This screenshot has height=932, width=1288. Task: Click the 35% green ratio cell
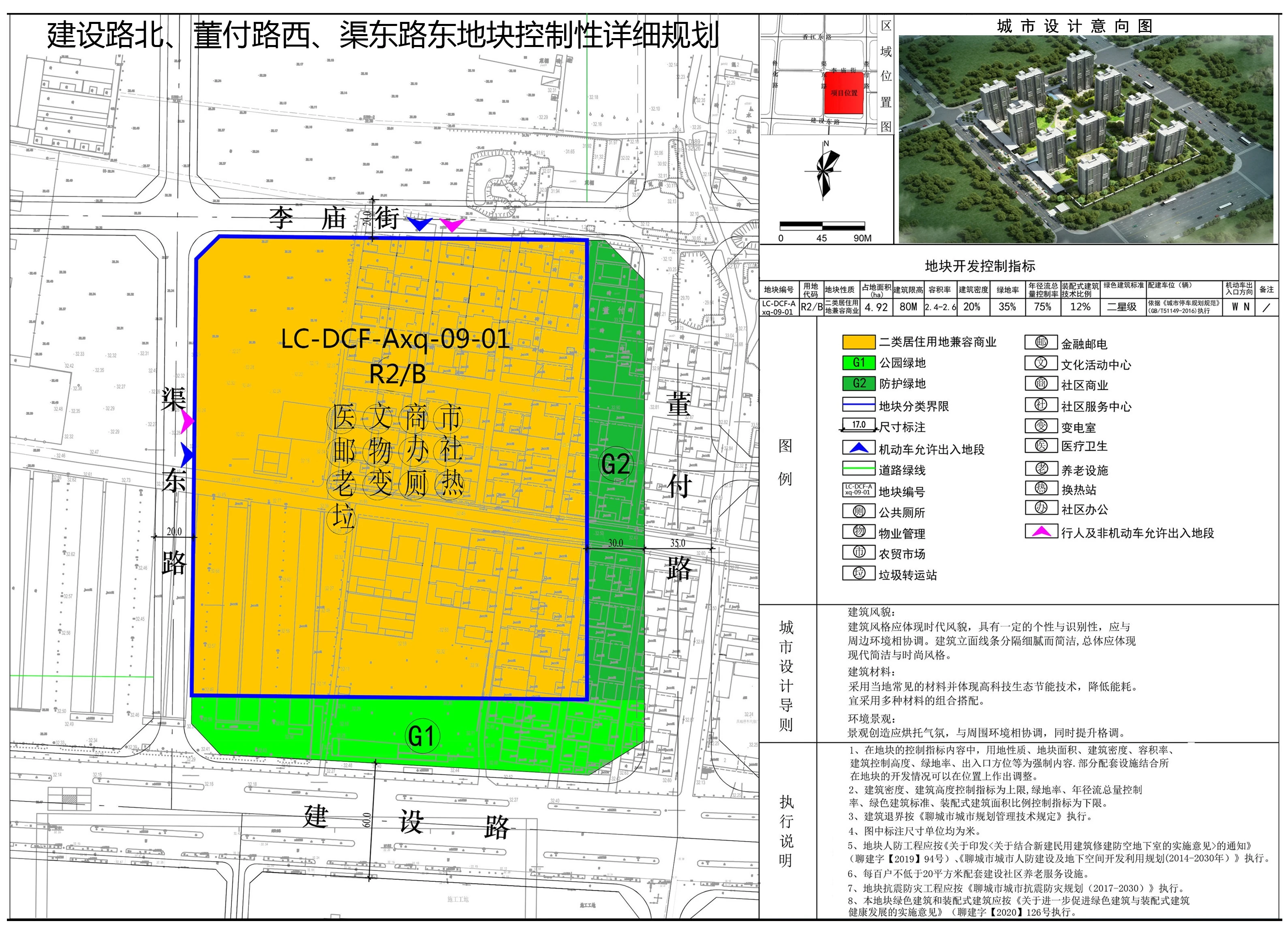click(1007, 307)
